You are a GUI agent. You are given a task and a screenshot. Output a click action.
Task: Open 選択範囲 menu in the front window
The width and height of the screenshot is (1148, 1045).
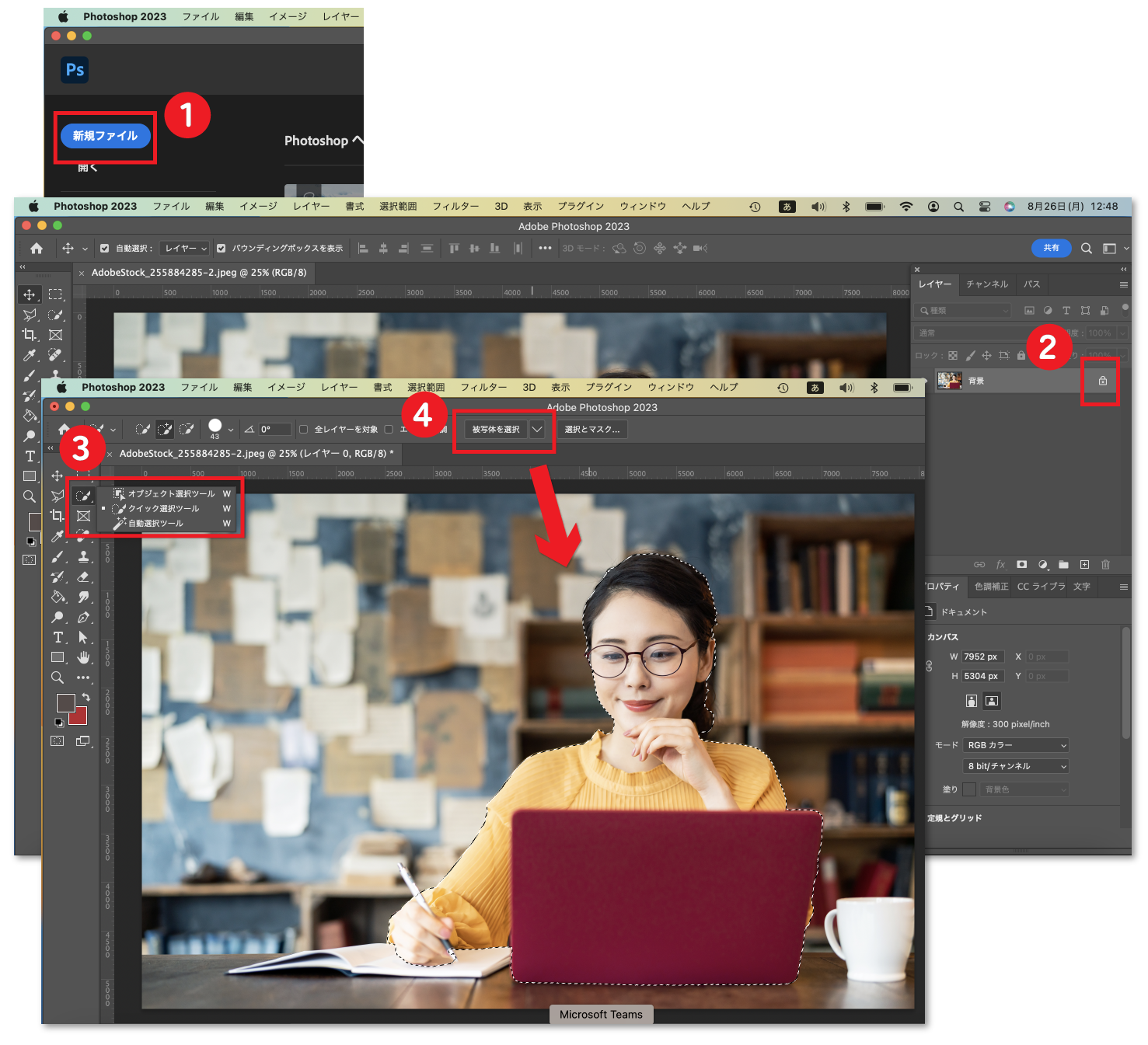click(x=426, y=388)
